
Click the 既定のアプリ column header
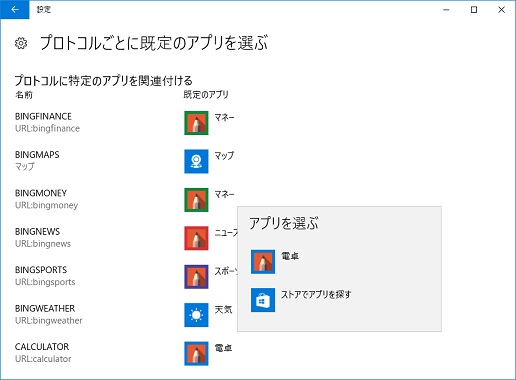[x=206, y=95]
